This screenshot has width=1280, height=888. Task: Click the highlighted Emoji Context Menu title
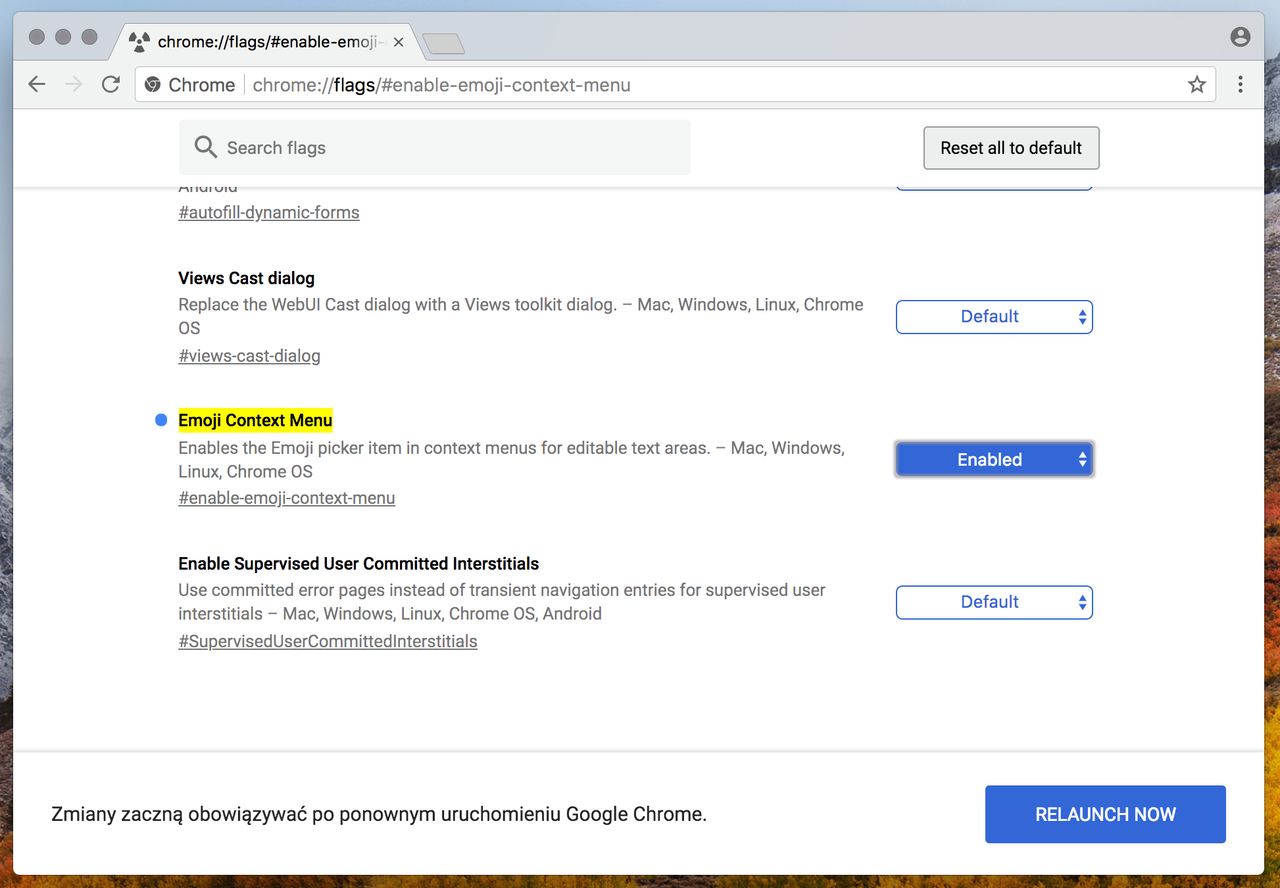(x=255, y=420)
